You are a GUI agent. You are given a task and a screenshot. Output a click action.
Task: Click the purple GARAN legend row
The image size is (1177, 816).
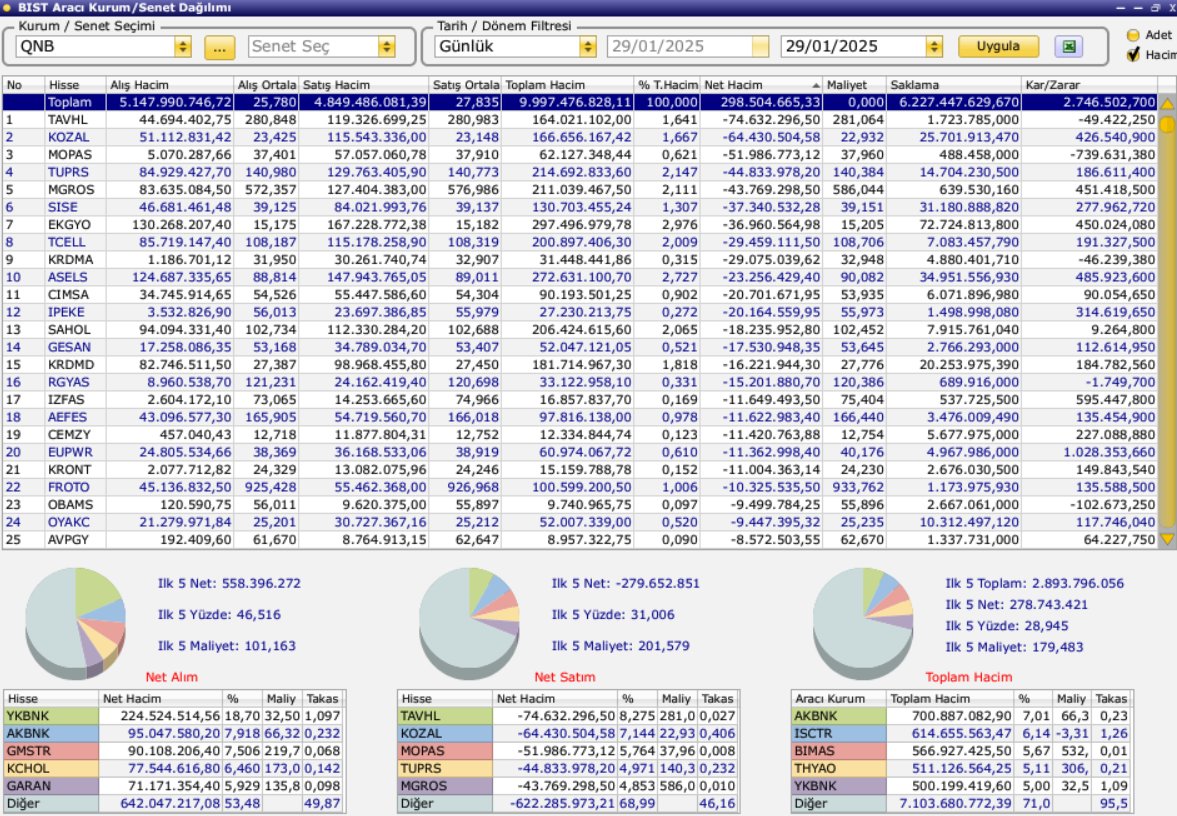click(173, 786)
